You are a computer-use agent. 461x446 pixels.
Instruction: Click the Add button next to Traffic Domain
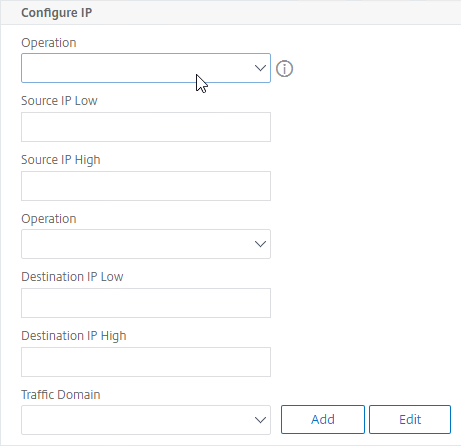323,420
